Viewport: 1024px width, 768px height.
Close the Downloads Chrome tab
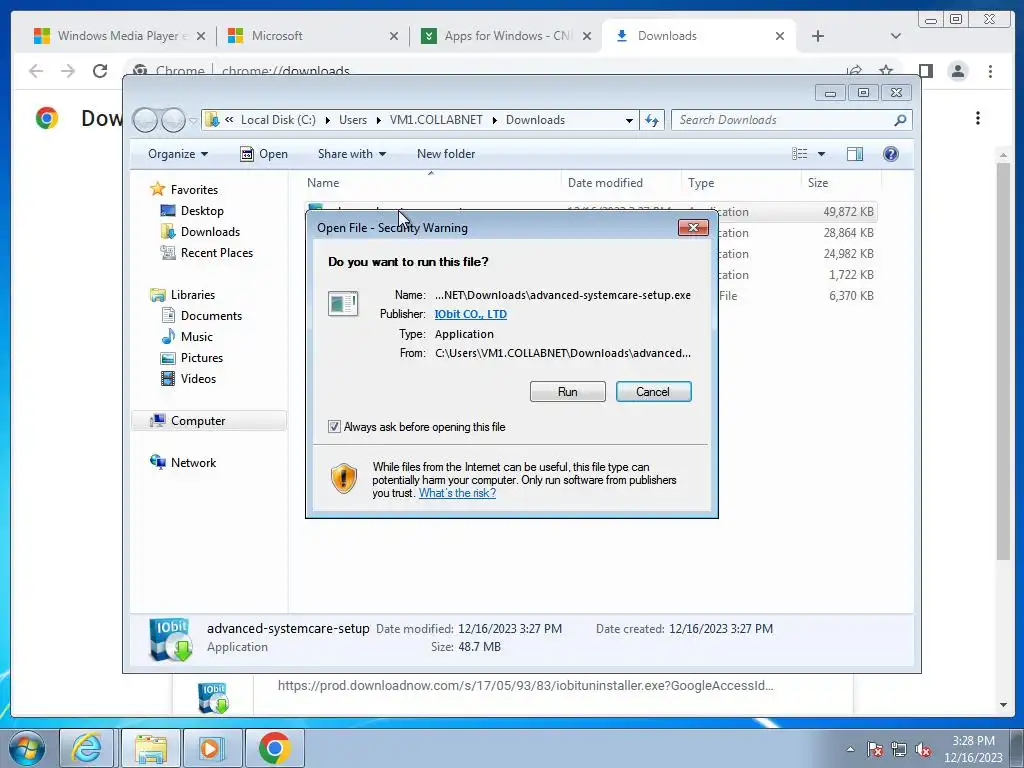point(780,36)
